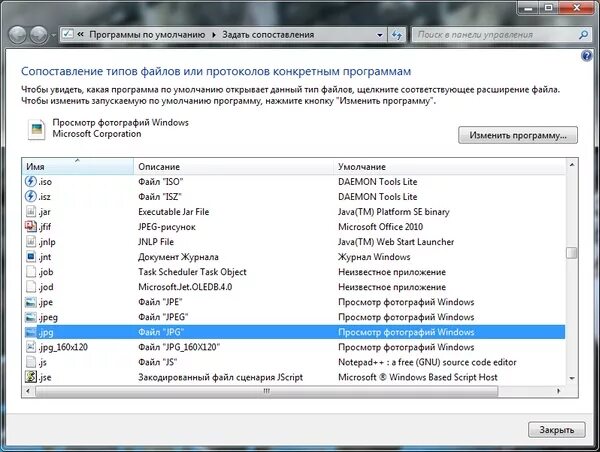Click the .jpg_160x120 file icon
The height and width of the screenshot is (452, 600).
(x=31, y=347)
